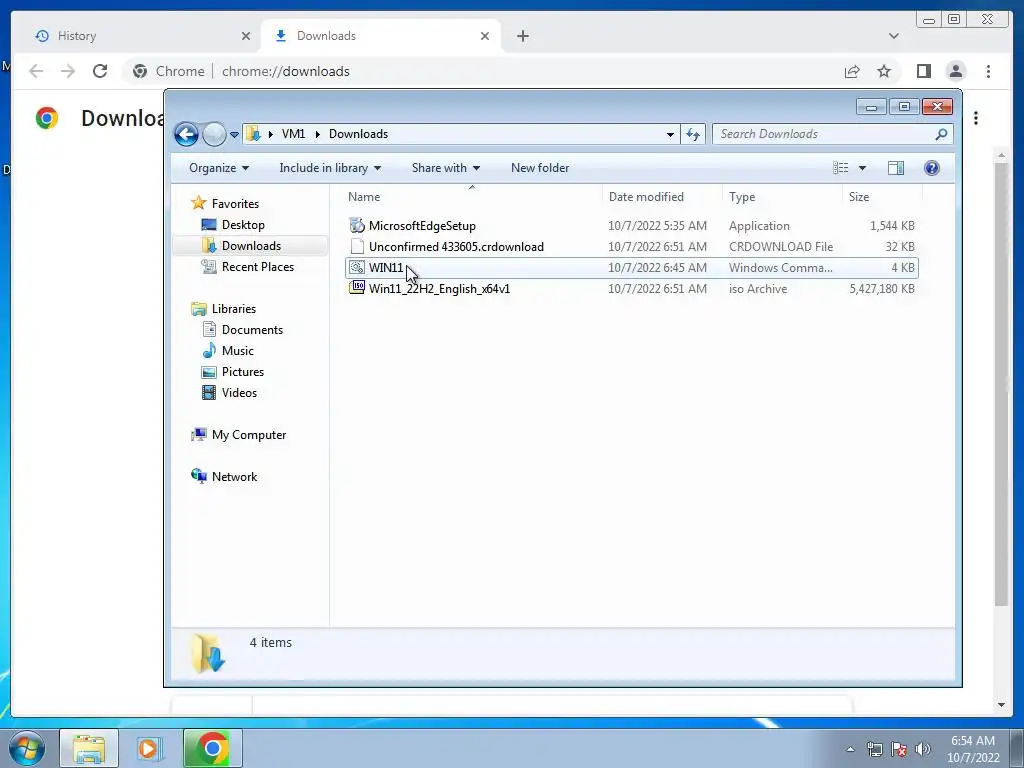Bookmark this page with star icon
The width and height of the screenshot is (1024, 768).
(x=884, y=71)
